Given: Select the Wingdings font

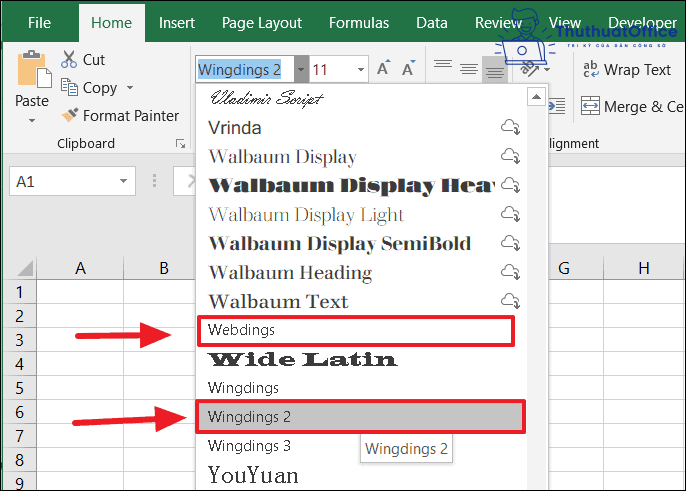Looking at the screenshot, I should coord(361,388).
